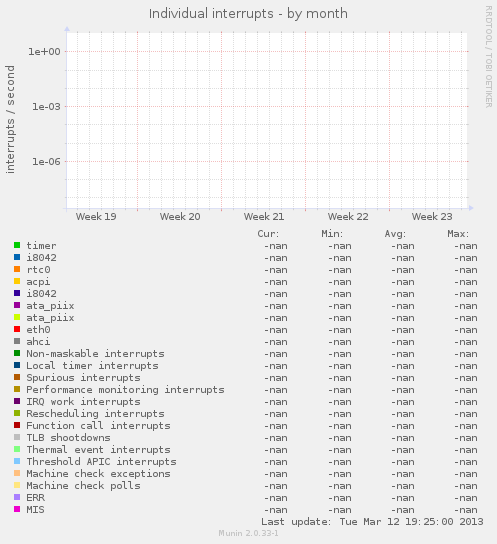Click the orange rtc0 legend swatch
The image size is (497, 544).
click(x=17, y=269)
